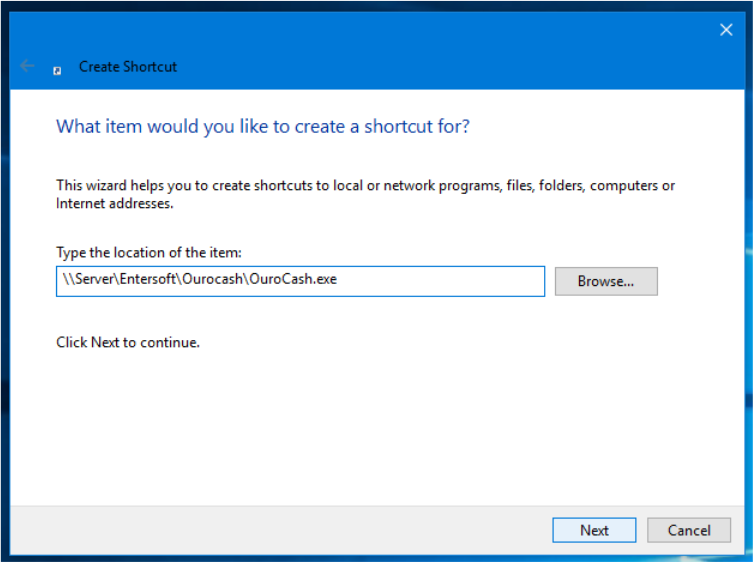Continue the wizard with the Next button
The width and height of the screenshot is (753, 562).
[594, 530]
